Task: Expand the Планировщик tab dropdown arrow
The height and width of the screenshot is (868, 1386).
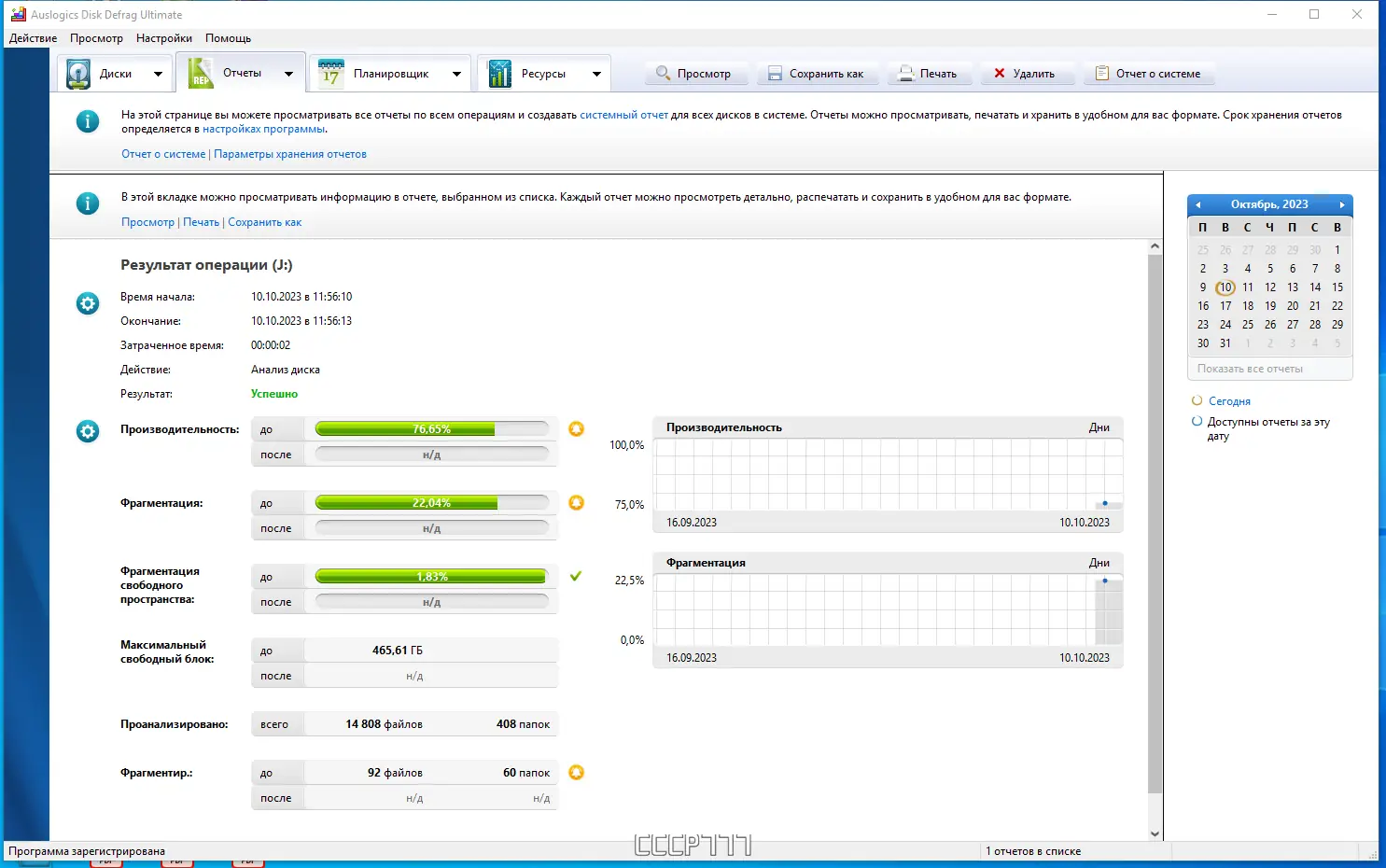Action: coord(456,74)
